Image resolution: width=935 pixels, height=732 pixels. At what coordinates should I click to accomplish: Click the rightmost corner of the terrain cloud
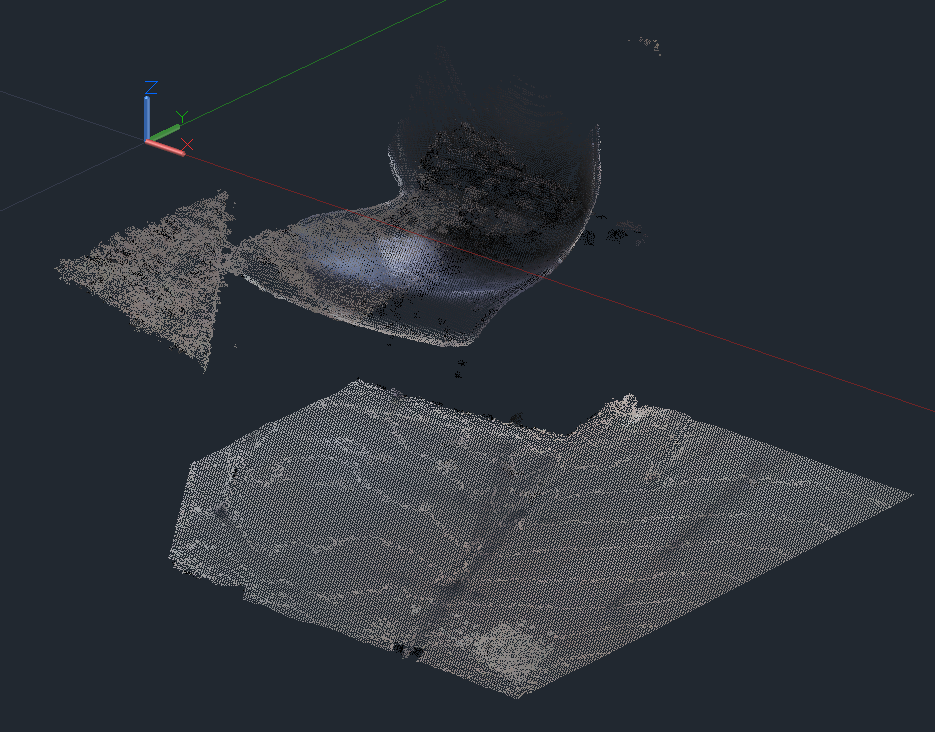pos(908,495)
